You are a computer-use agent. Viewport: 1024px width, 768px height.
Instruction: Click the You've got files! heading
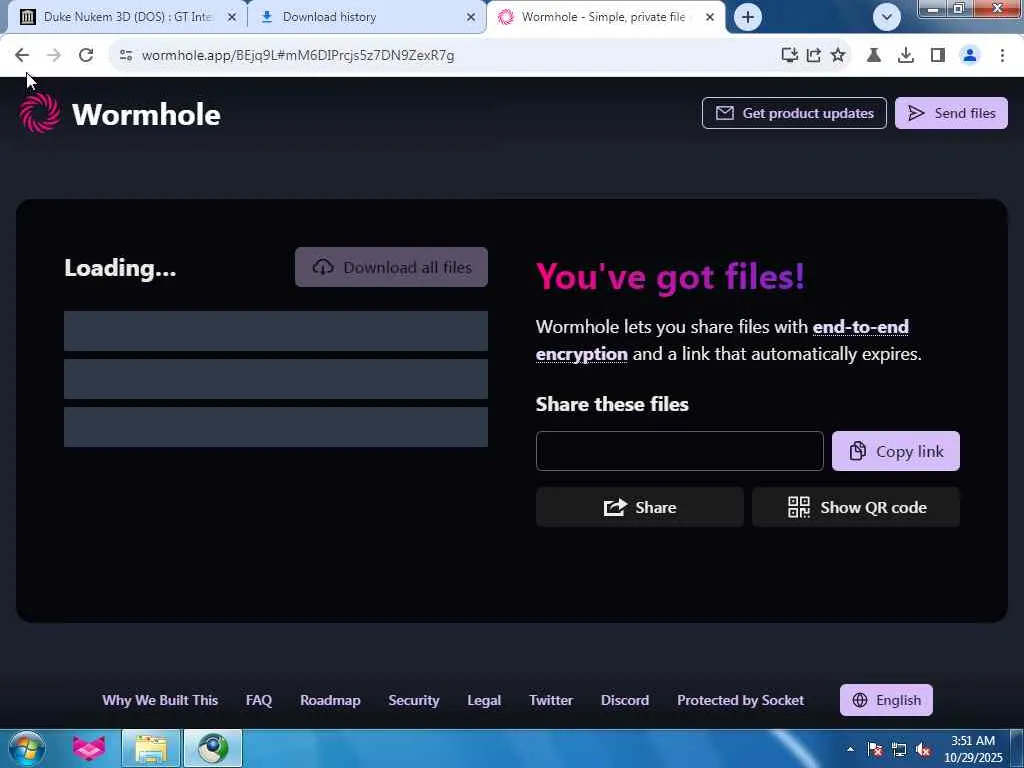click(670, 277)
